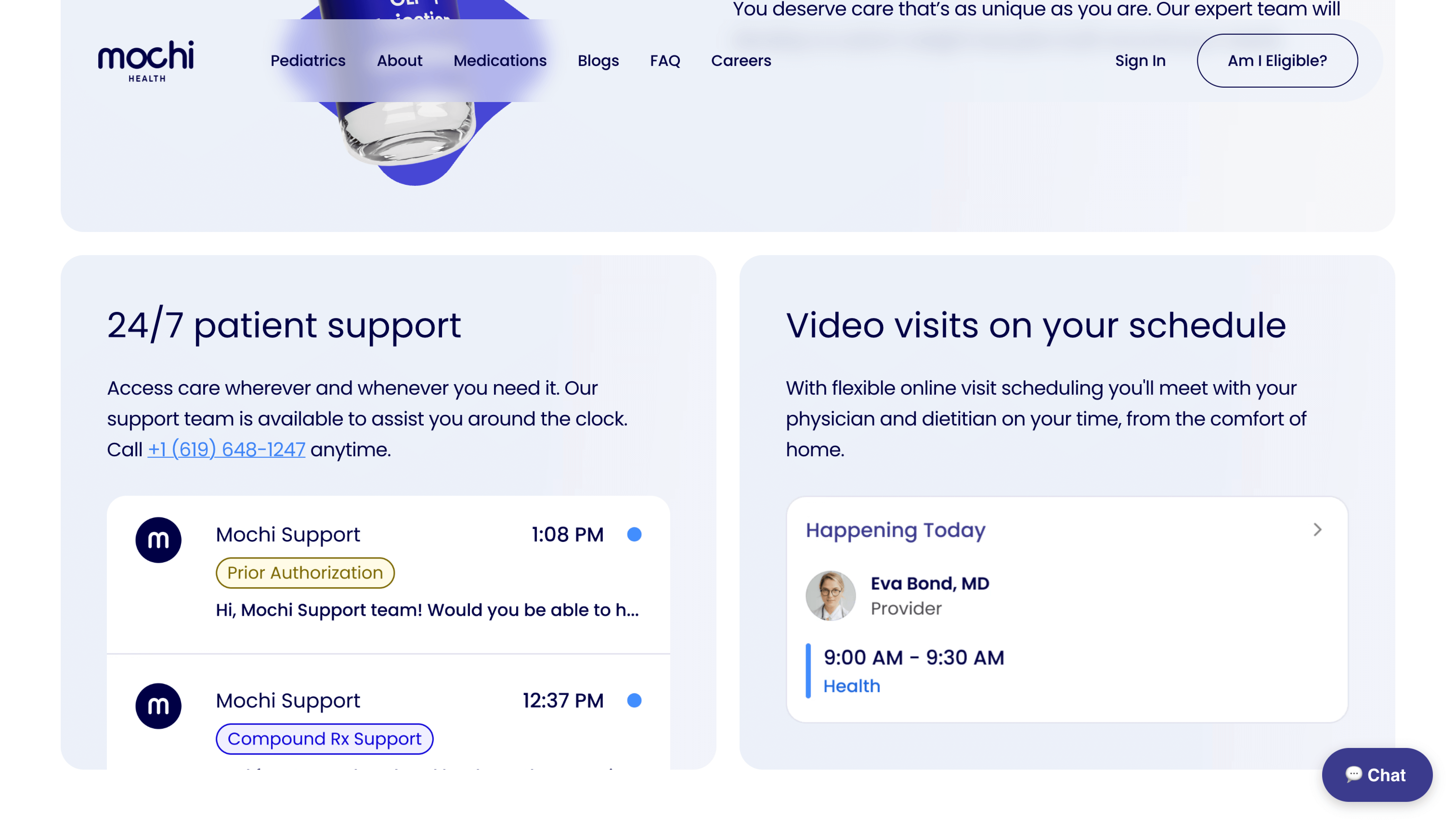
Task: Click the unread dot beside 1:08 PM
Action: pos(634,534)
